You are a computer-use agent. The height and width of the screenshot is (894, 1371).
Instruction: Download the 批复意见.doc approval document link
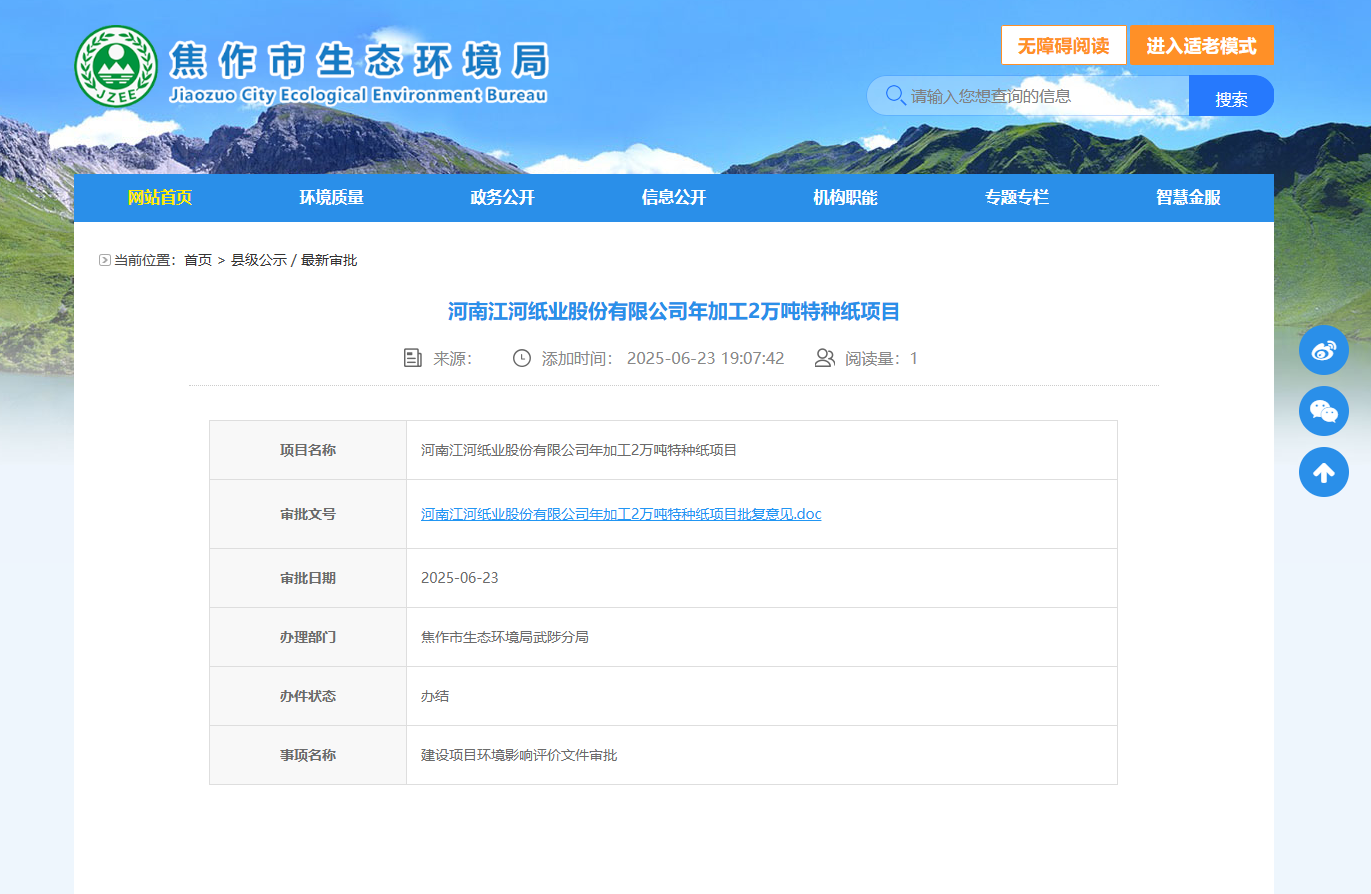coord(621,514)
